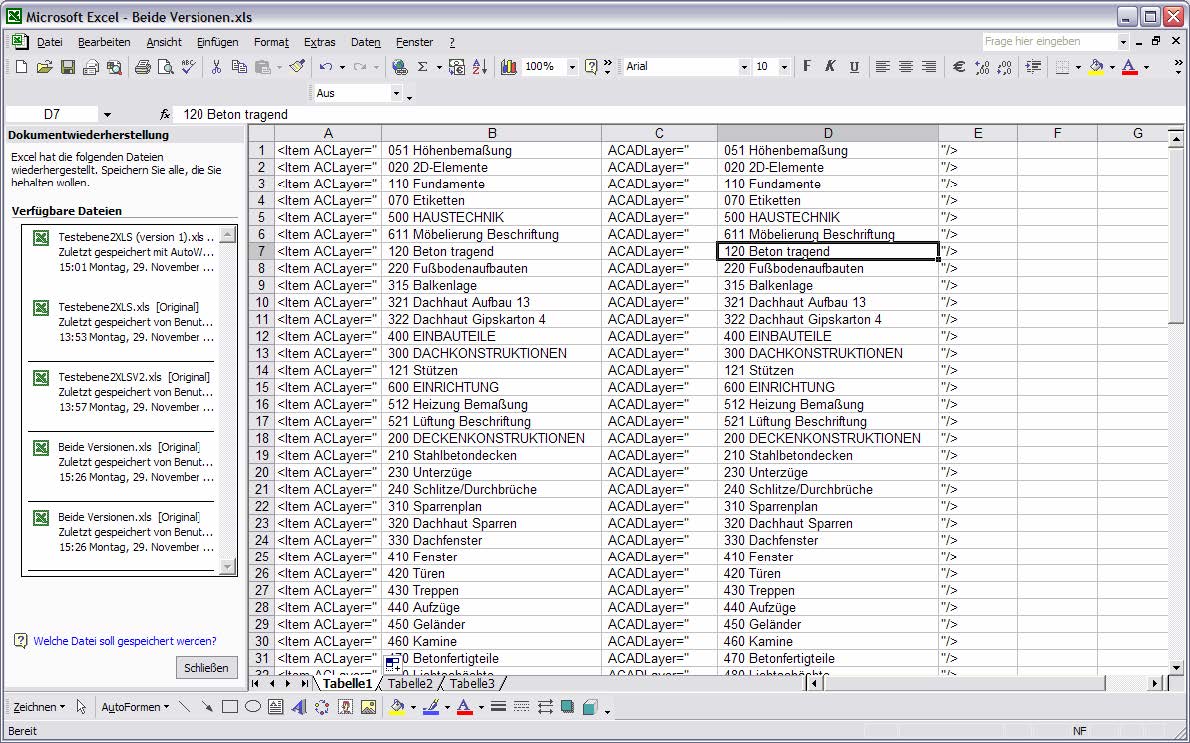
Task: Undo the last action
Action: point(326,68)
